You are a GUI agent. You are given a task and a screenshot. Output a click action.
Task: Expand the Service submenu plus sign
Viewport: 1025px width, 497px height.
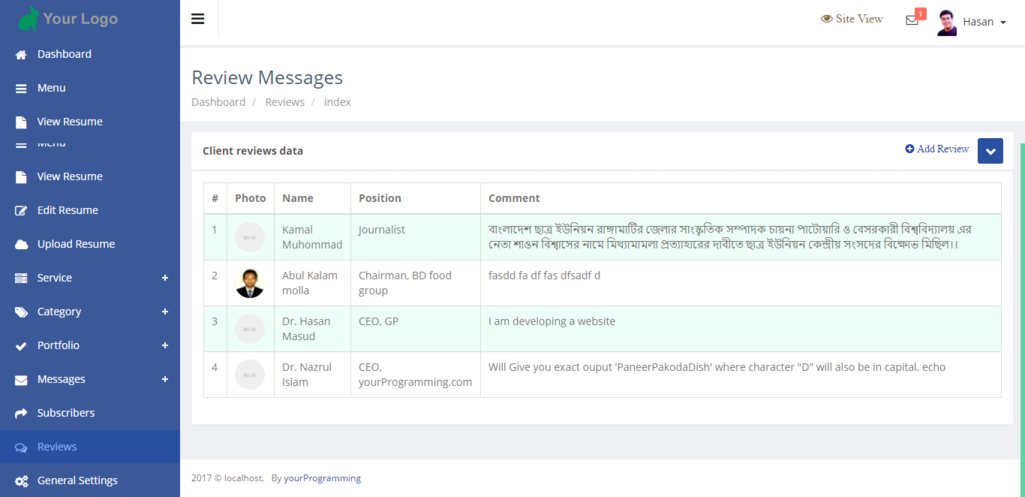[x=165, y=278]
